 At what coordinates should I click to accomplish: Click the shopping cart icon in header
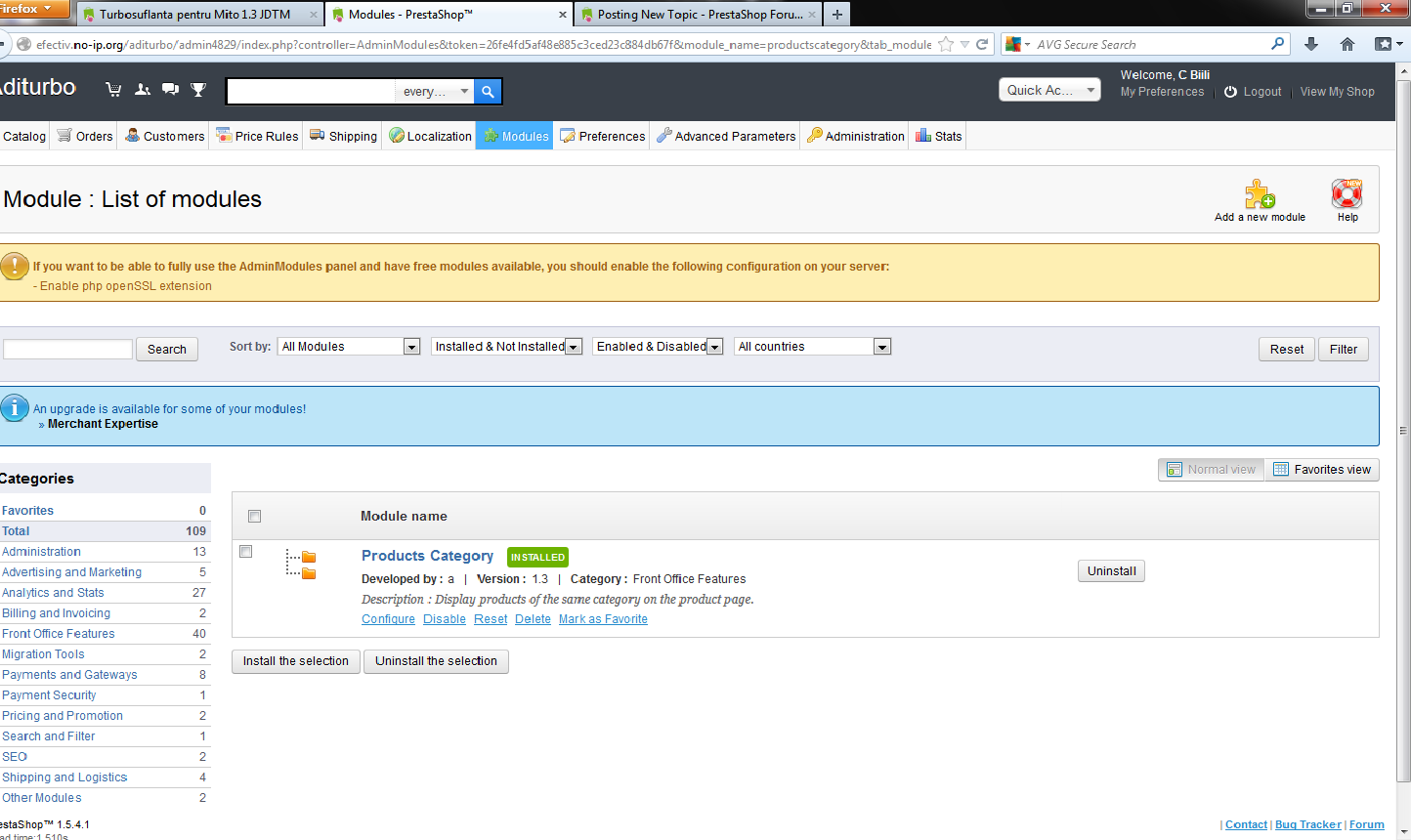click(113, 90)
